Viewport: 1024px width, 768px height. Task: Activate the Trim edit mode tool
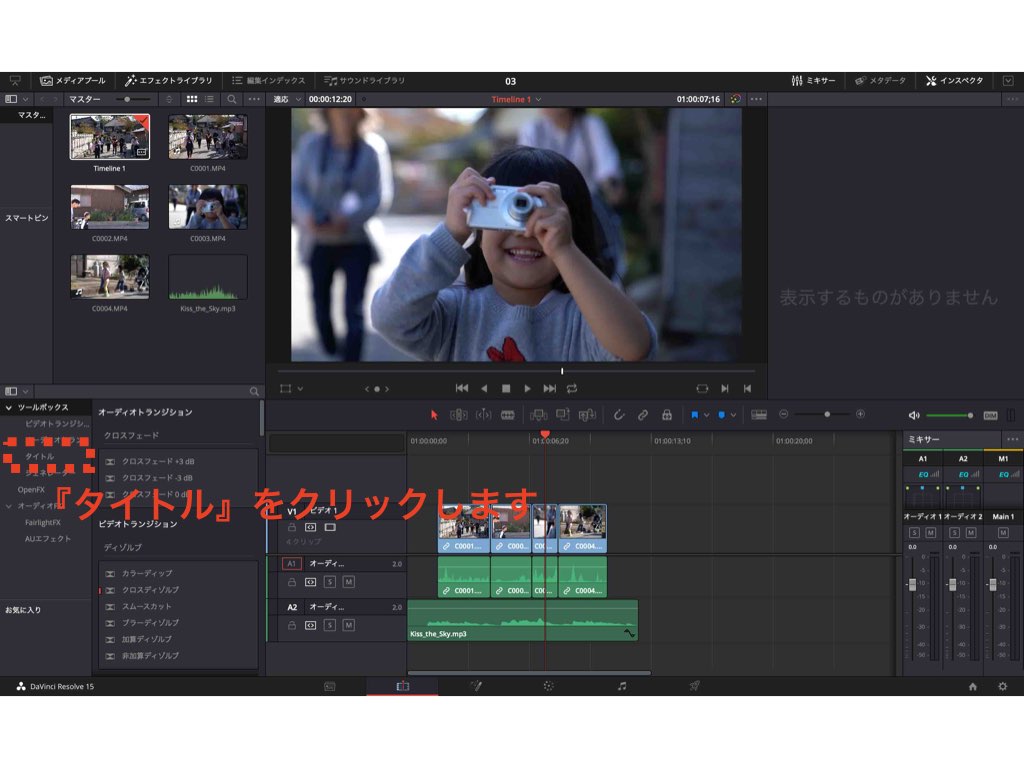pos(458,415)
